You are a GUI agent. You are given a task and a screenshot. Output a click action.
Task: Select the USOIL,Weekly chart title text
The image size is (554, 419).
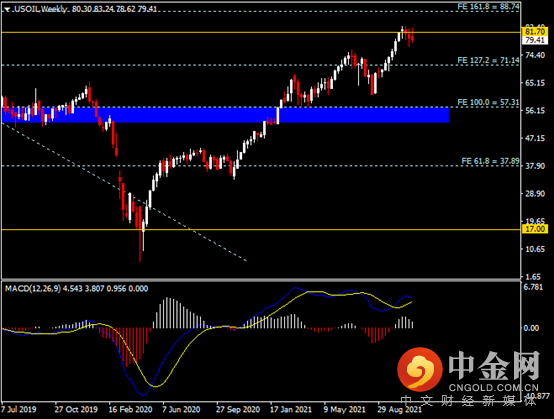[41, 9]
